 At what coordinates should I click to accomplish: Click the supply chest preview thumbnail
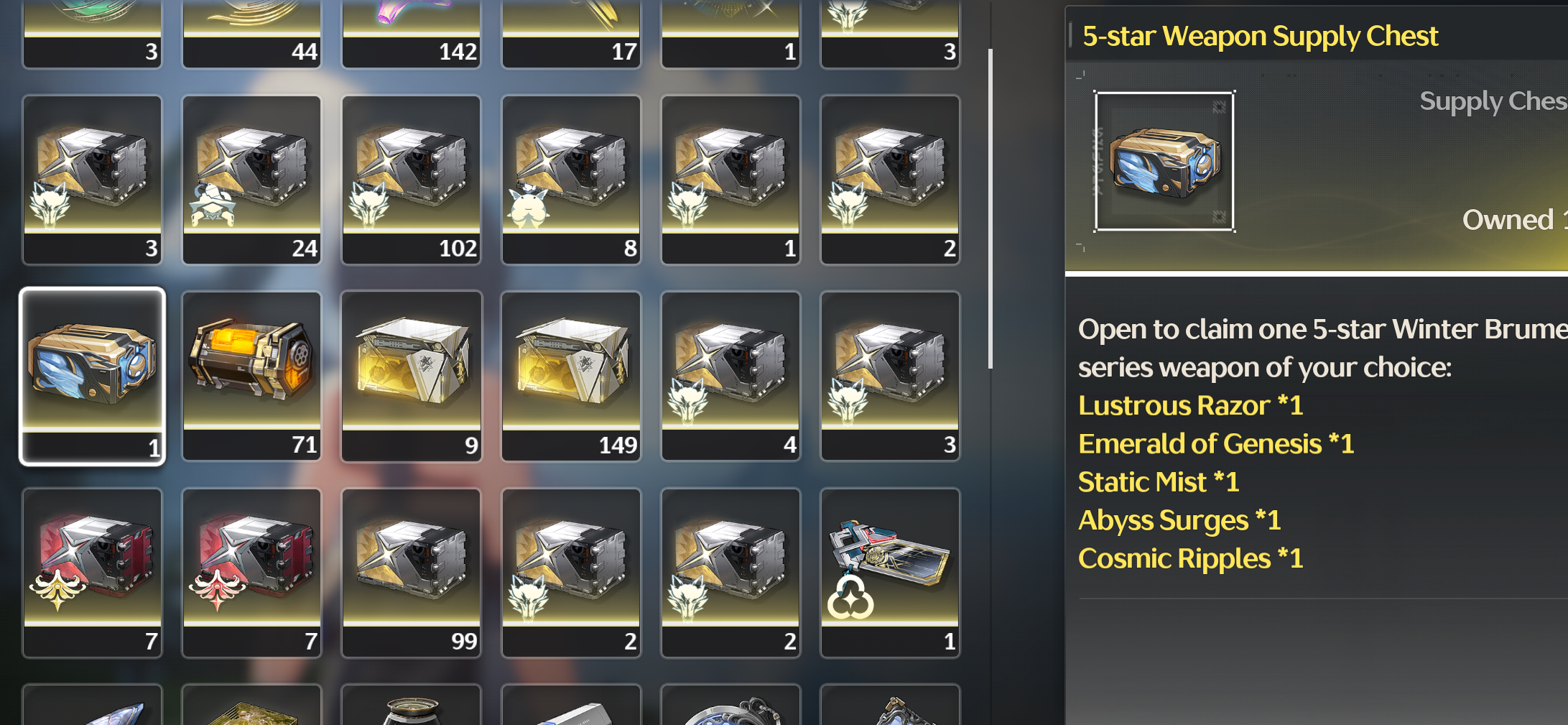(1164, 162)
